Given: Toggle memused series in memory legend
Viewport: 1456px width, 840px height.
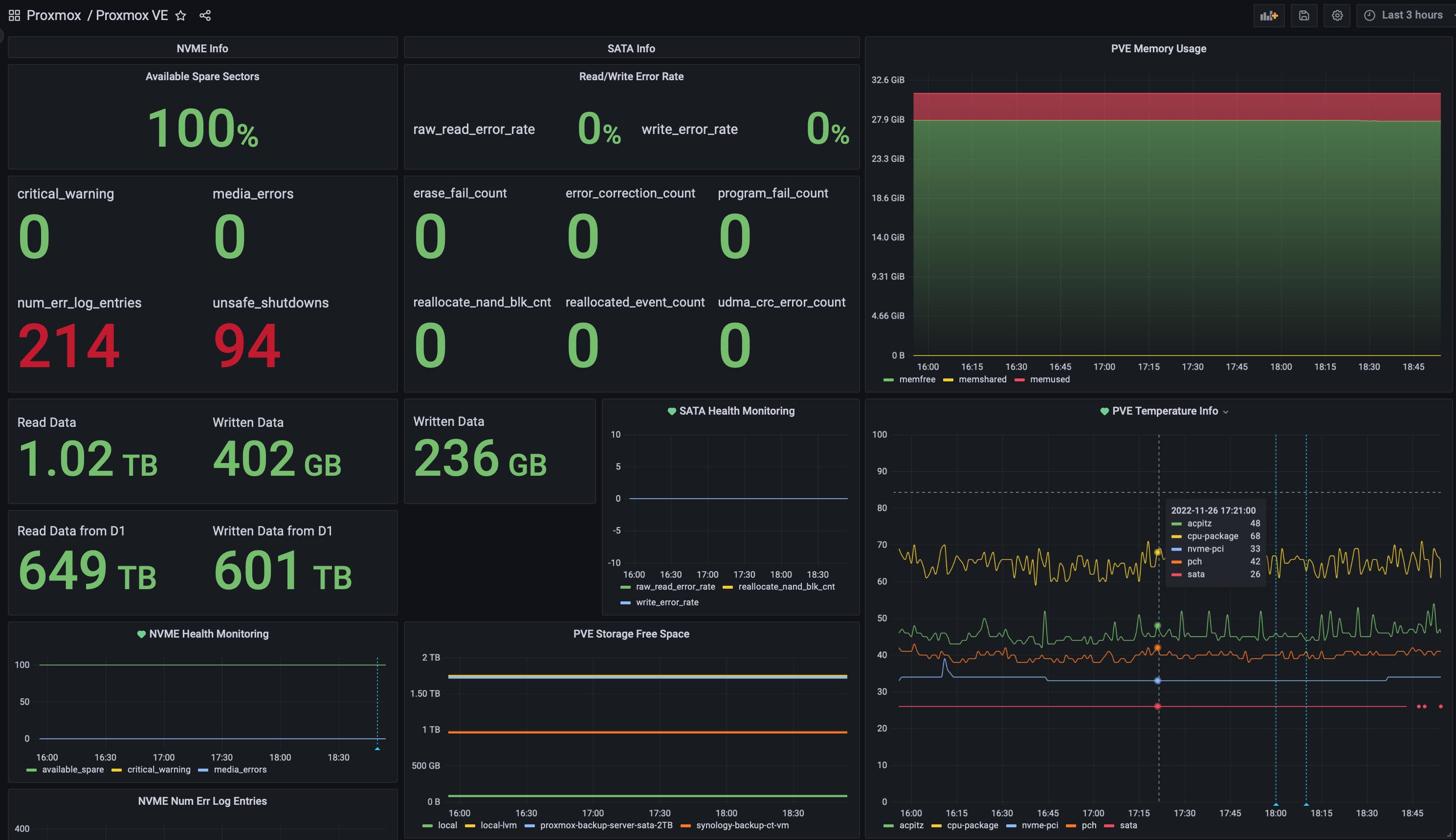Looking at the screenshot, I should [1049, 379].
